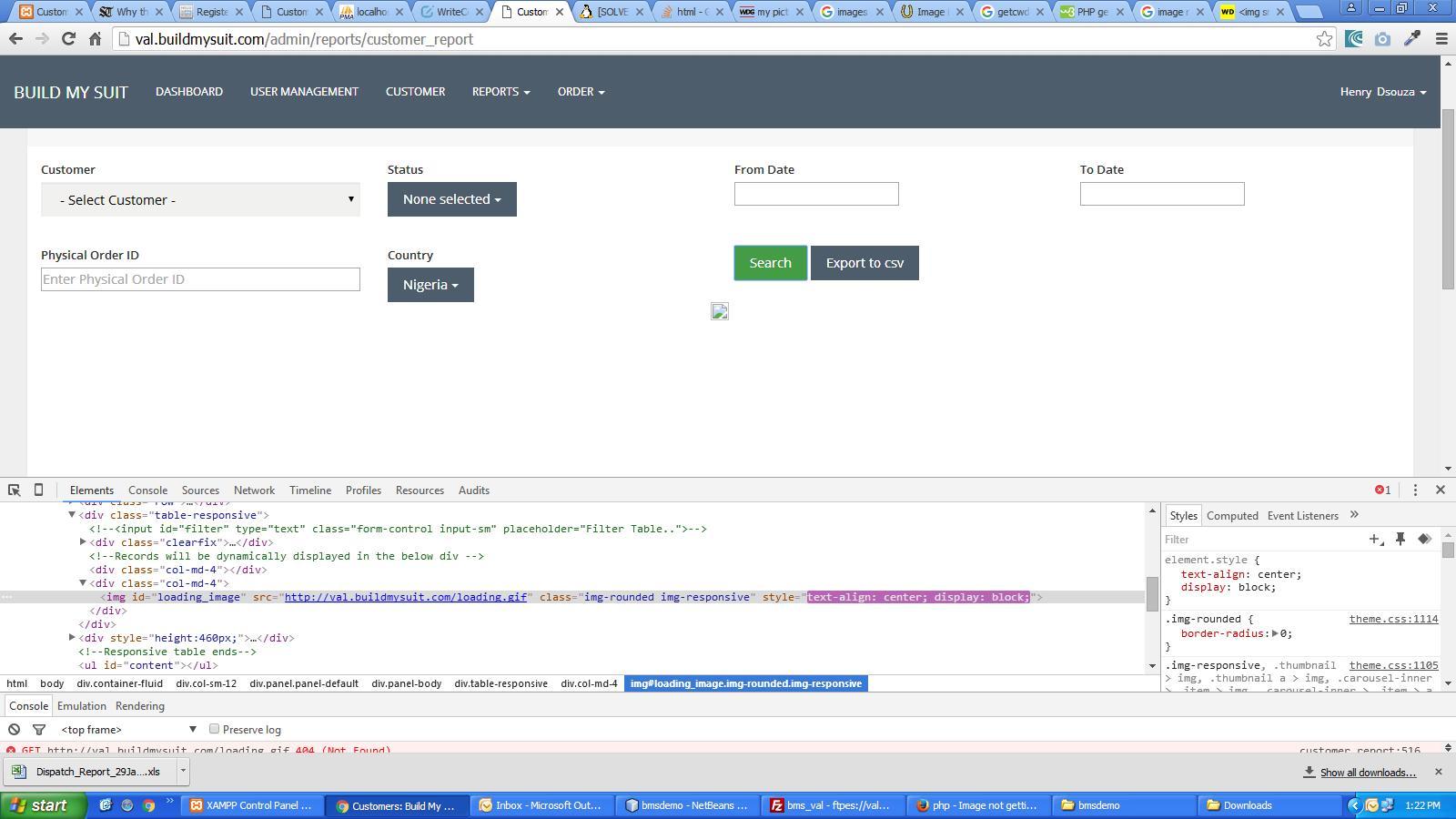Click the eyedropper extension icon
1456x819 pixels.
(1412, 39)
